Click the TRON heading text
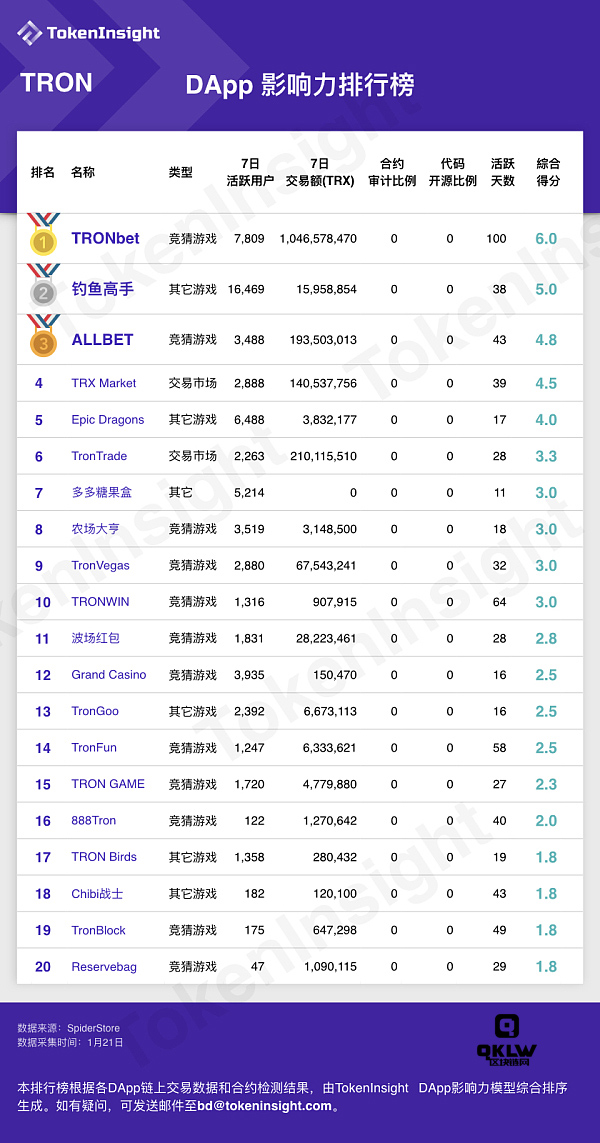This screenshot has width=600, height=1143. [x=56, y=83]
